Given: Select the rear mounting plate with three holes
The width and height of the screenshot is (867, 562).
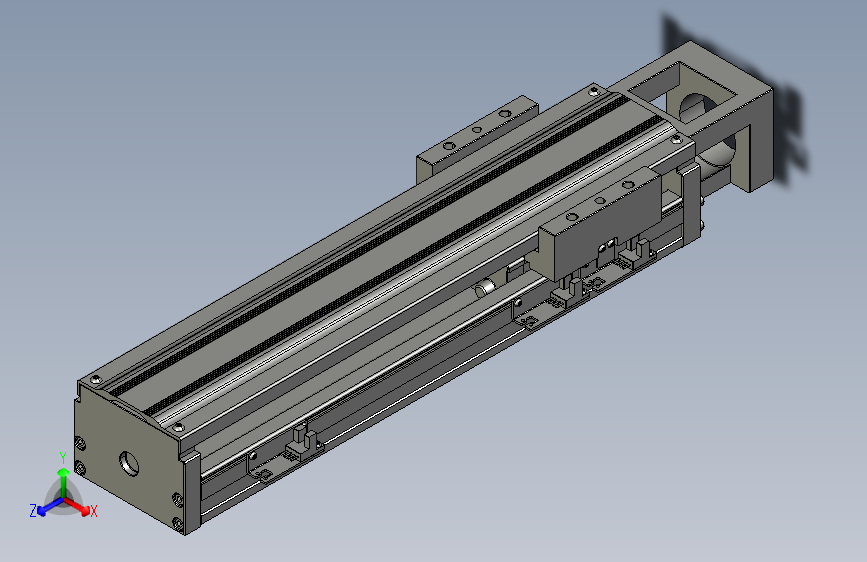Looking at the screenshot, I should (x=476, y=136).
